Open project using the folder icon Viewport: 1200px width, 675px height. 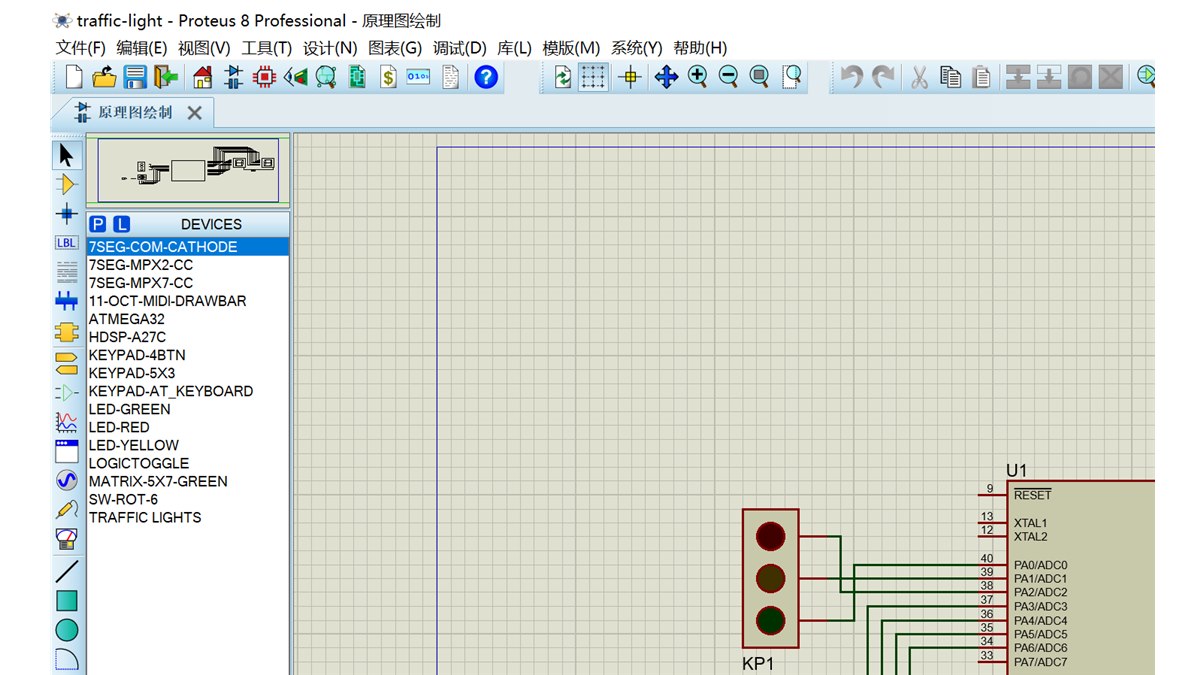pos(104,77)
